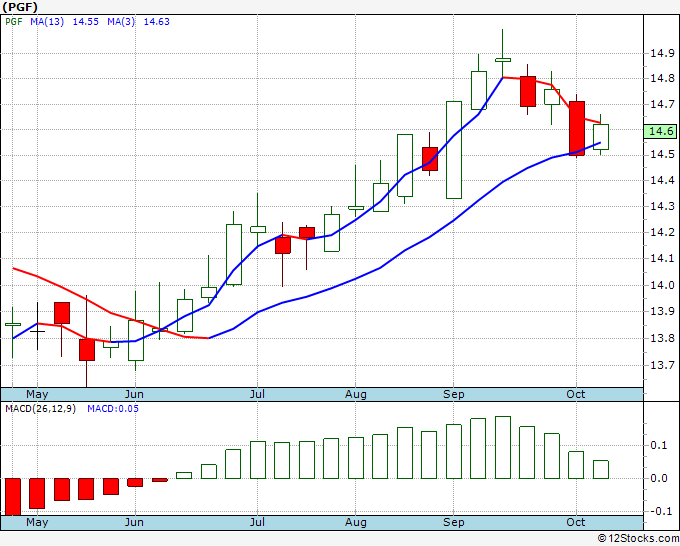Click the MA(13) legend label
The height and width of the screenshot is (546, 680).
coord(47,22)
